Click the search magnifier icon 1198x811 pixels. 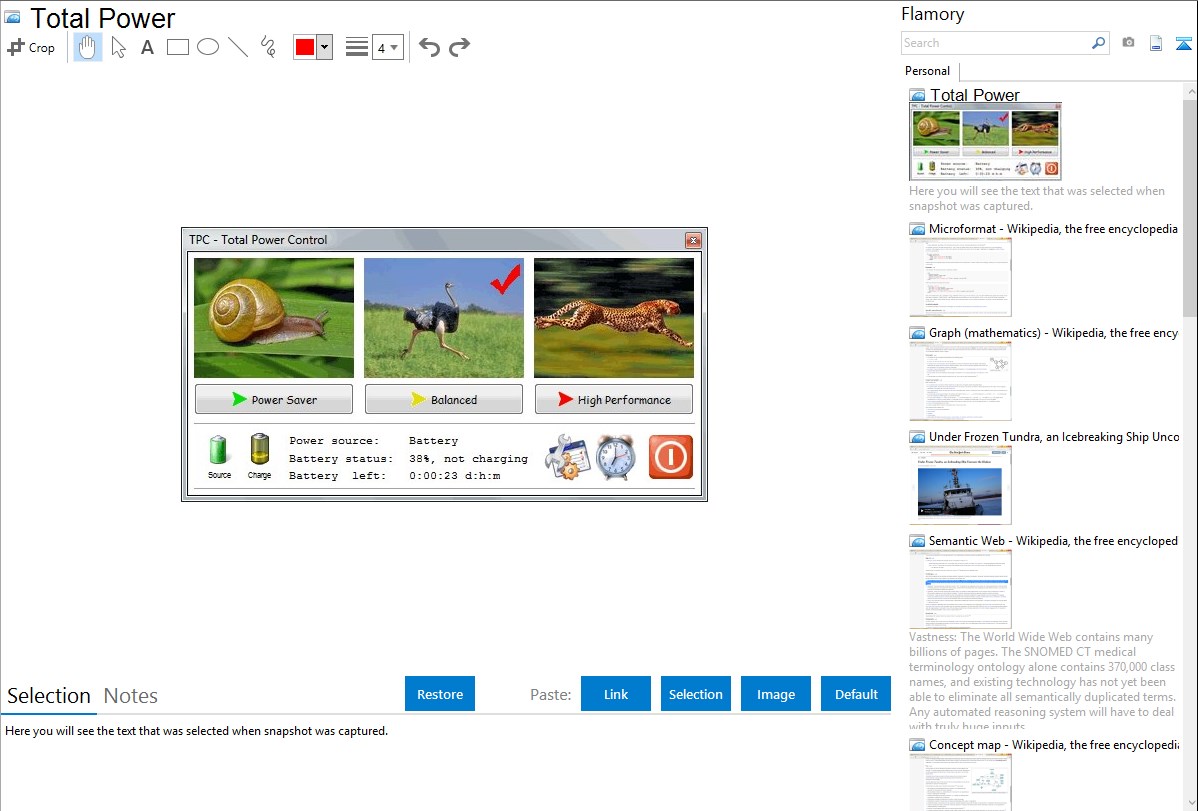[1099, 43]
